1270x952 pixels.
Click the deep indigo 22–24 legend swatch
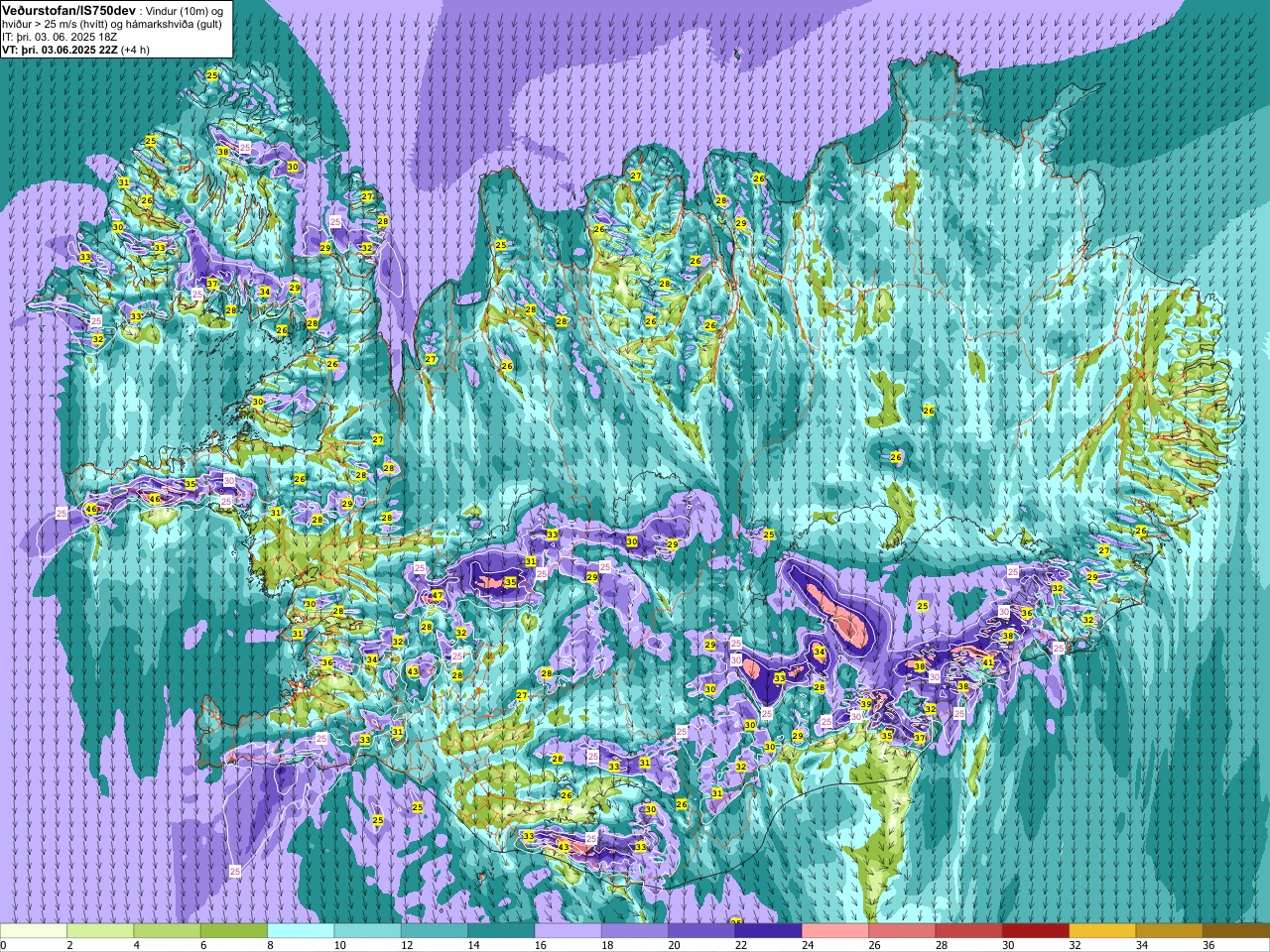click(x=768, y=931)
